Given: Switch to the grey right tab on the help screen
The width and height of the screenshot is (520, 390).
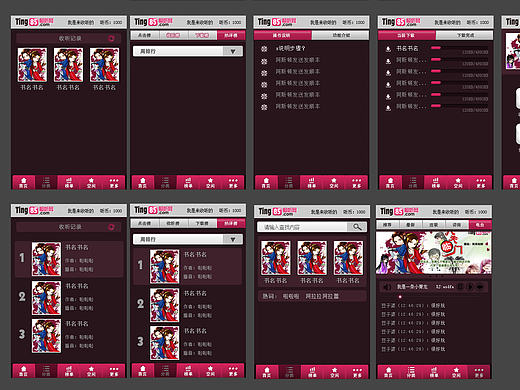Looking at the screenshot, I should tap(340, 35).
